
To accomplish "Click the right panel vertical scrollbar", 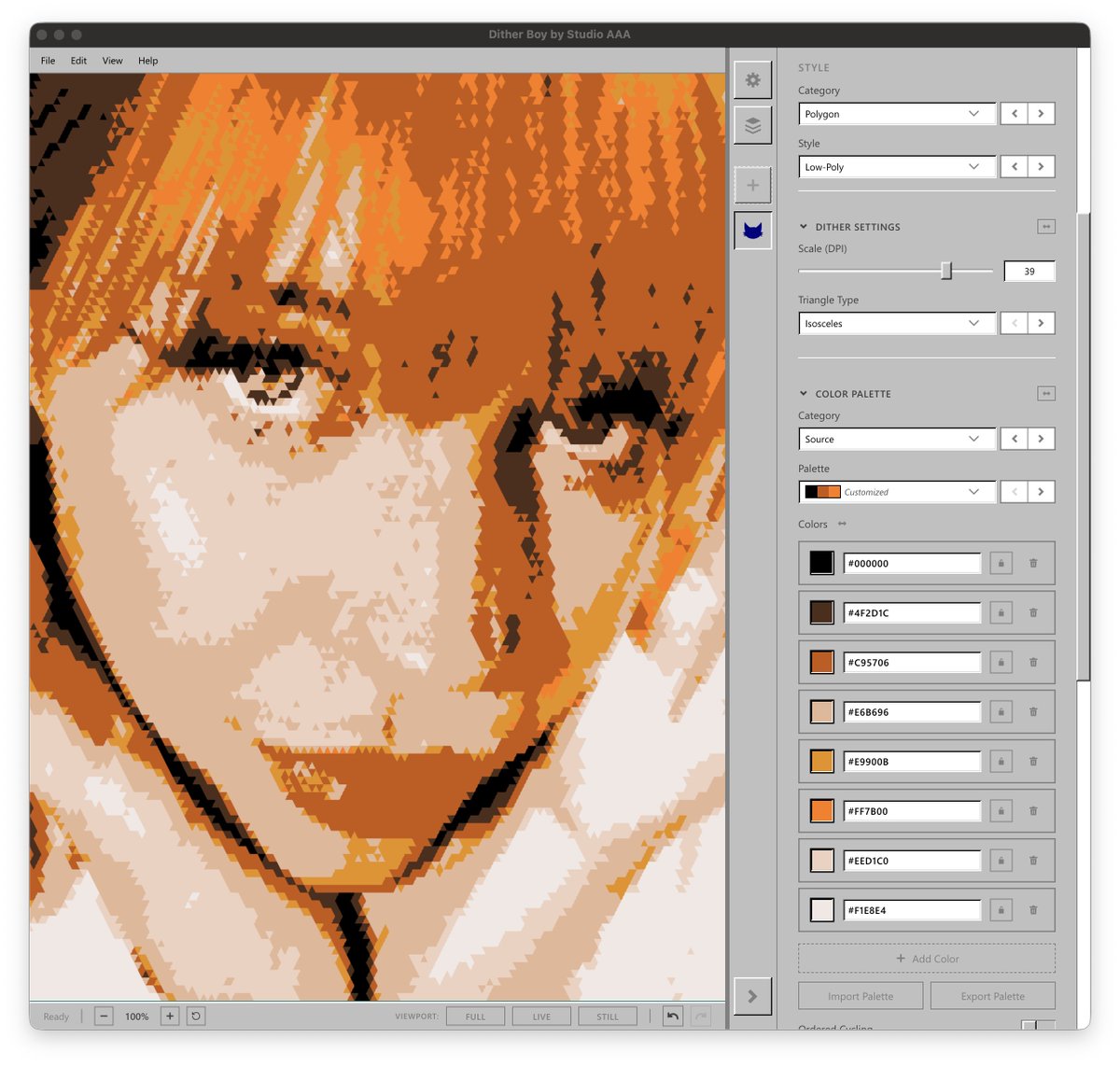I will point(1083,446).
